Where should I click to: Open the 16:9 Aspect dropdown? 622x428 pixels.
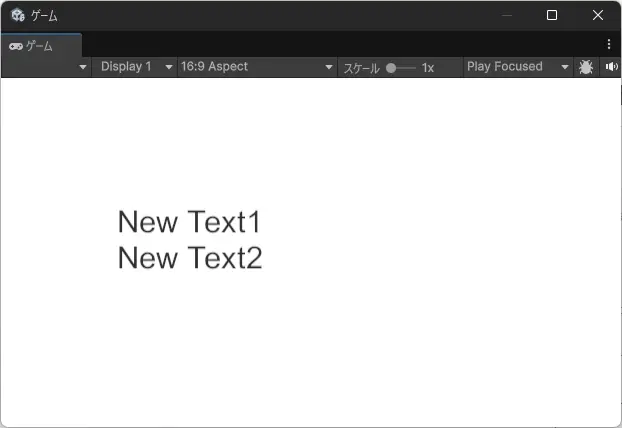[x=257, y=67]
